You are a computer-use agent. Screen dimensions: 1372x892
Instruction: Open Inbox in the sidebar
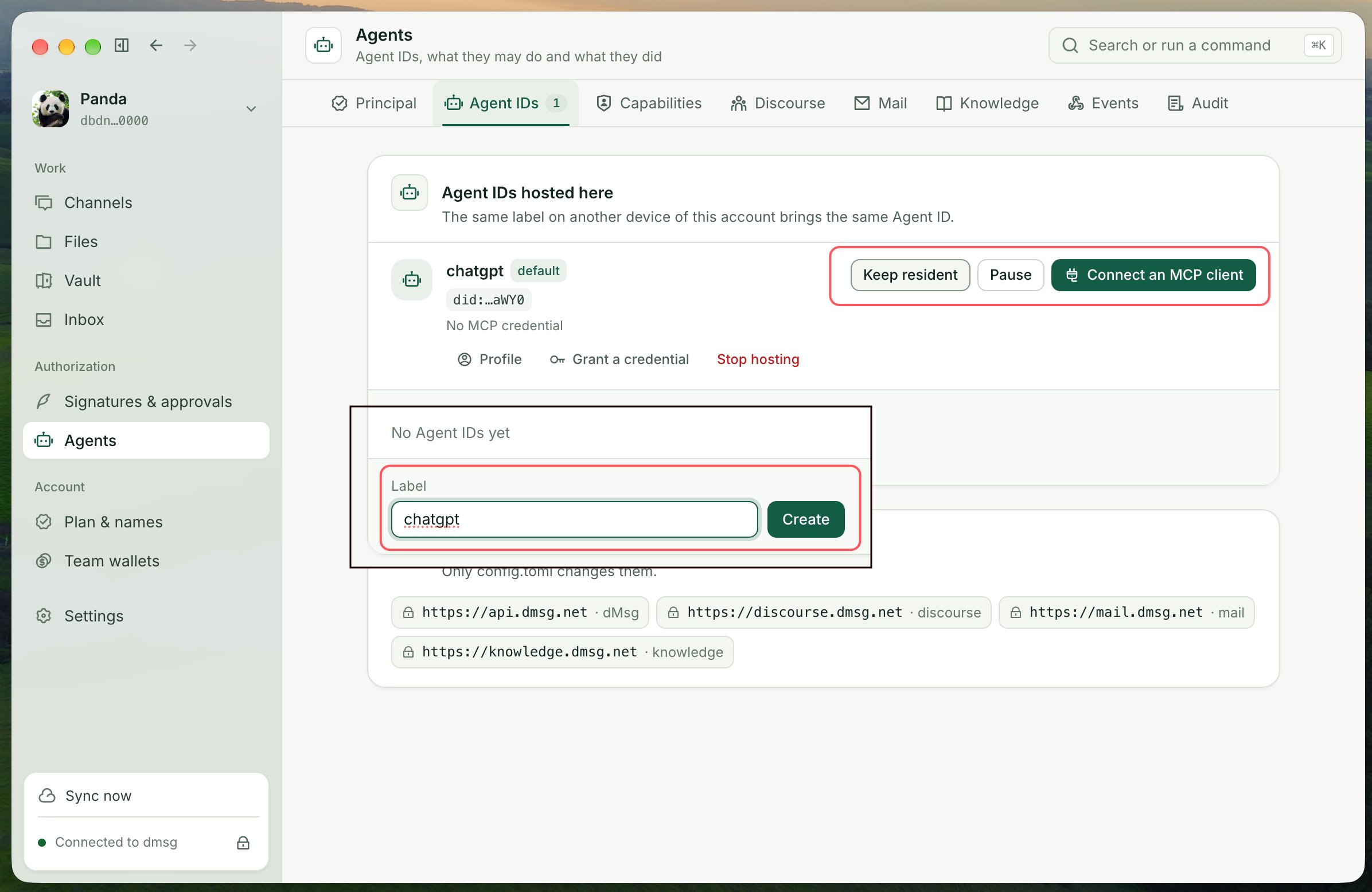(x=146, y=319)
